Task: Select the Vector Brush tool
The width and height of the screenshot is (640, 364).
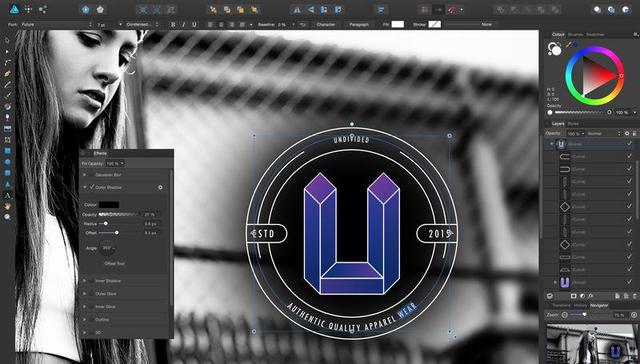Action: [x=7, y=96]
